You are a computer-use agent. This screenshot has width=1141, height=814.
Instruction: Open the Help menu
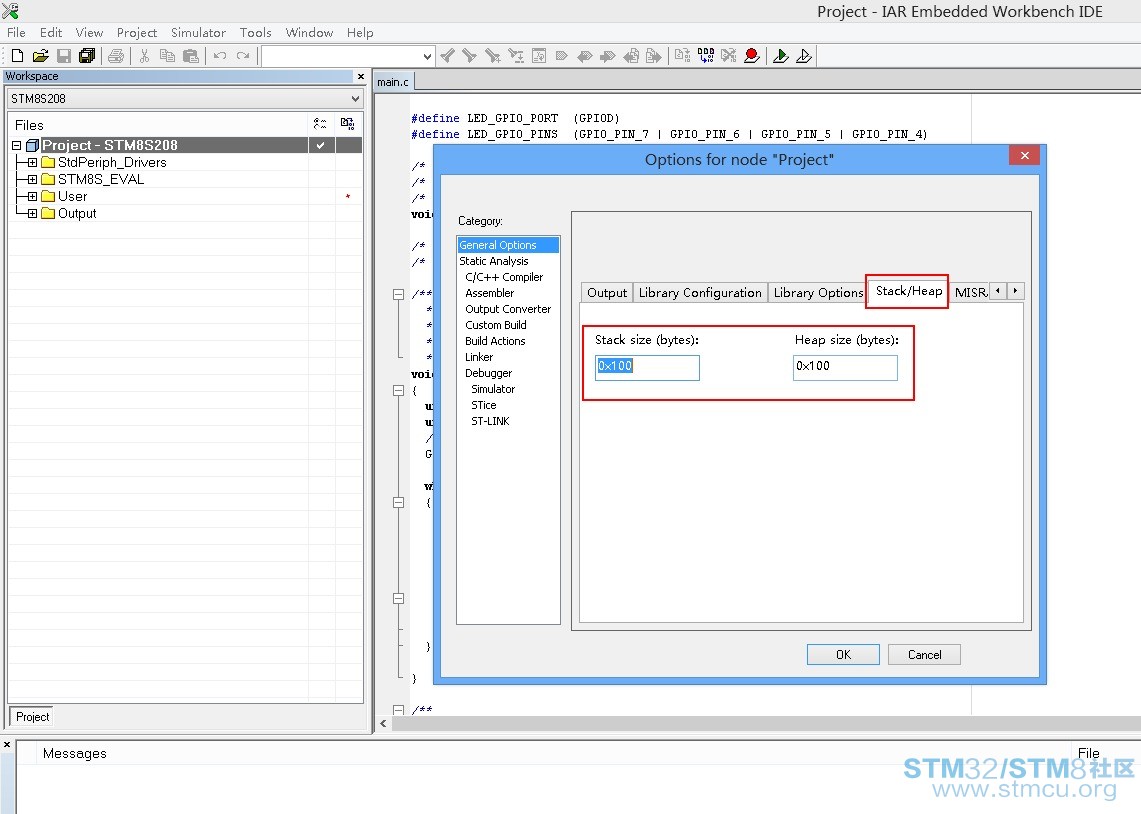(x=360, y=33)
